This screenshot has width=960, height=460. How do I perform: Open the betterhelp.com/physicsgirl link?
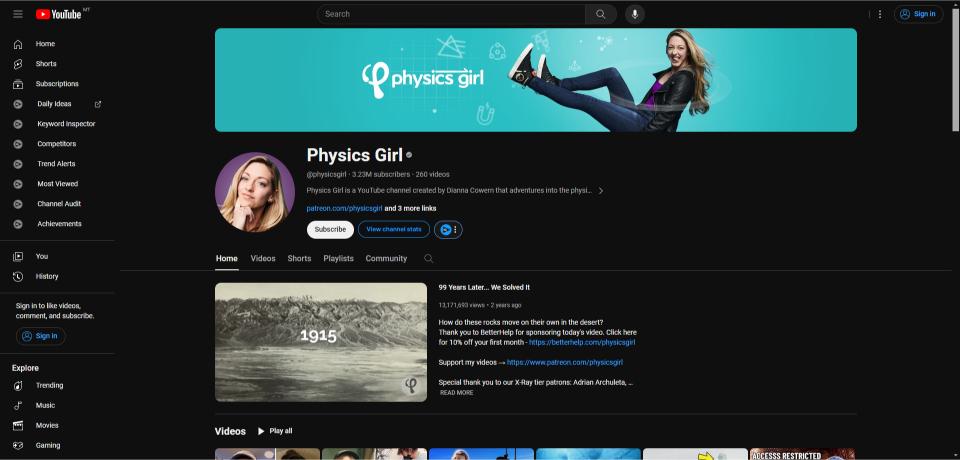click(x=582, y=342)
